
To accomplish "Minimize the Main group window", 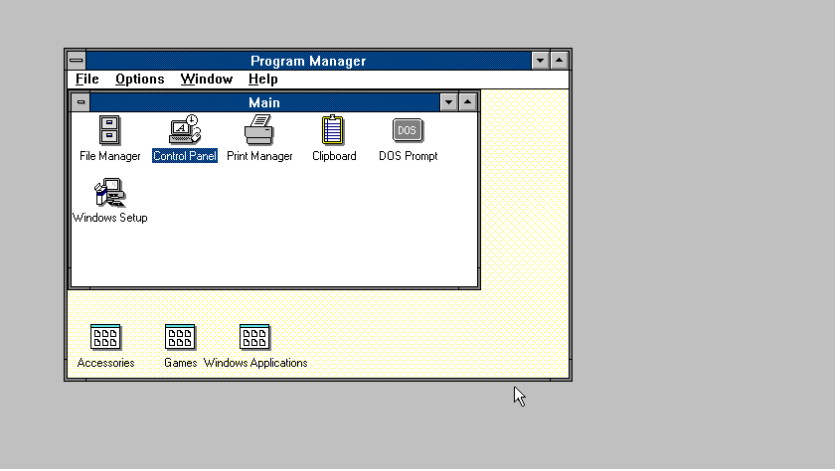I will 448,102.
